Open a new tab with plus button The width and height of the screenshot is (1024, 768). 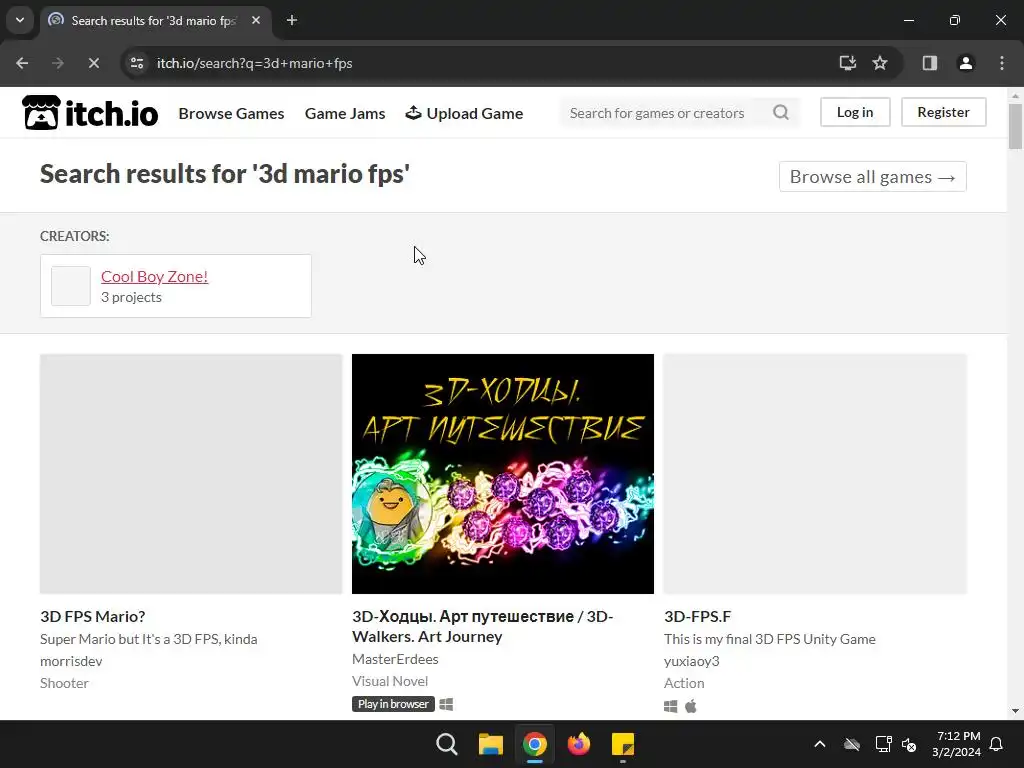coord(292,20)
